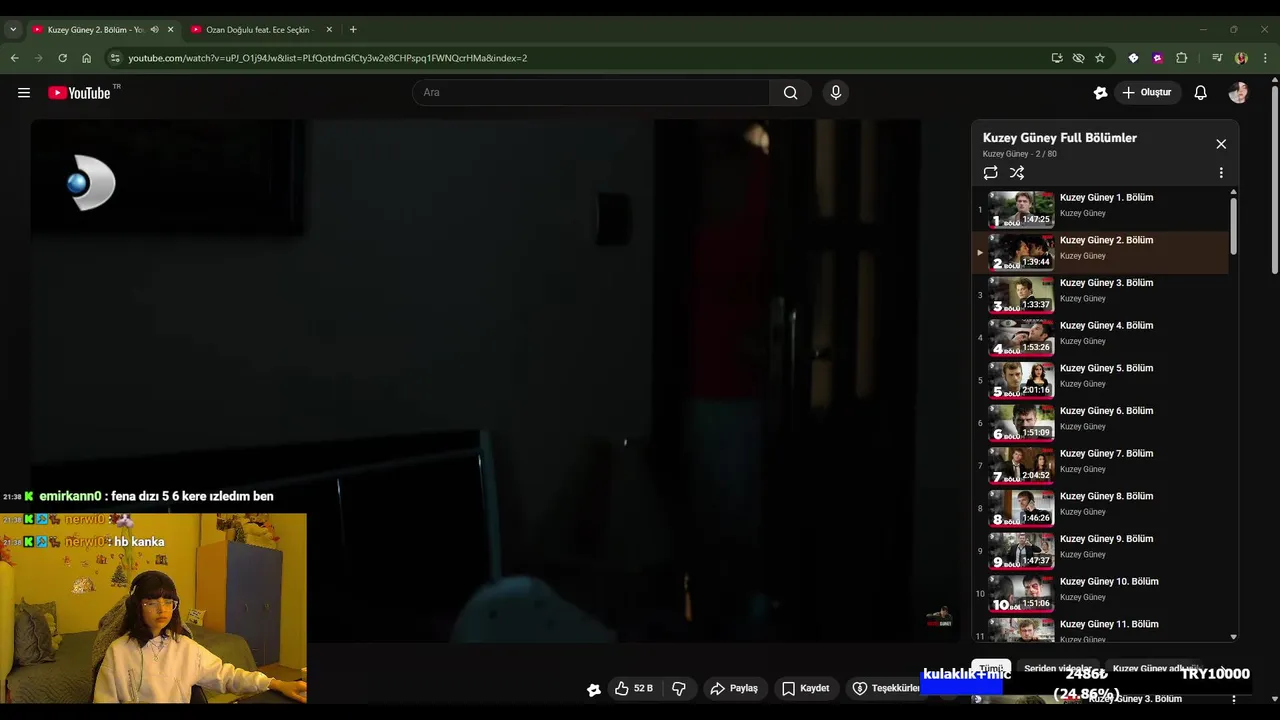
Task: Bookmark this page with the star
Action: tap(1100, 58)
